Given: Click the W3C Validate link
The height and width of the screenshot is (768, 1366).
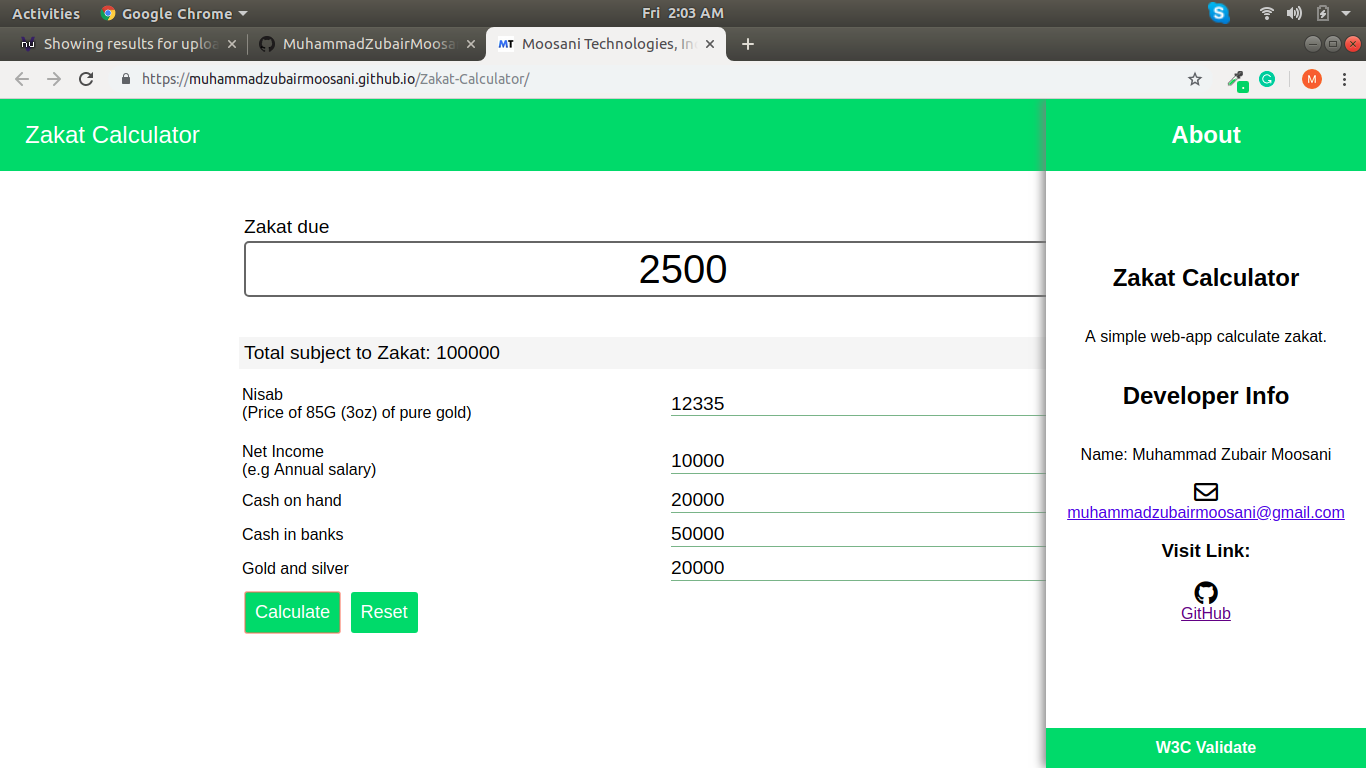Looking at the screenshot, I should click(x=1205, y=747).
